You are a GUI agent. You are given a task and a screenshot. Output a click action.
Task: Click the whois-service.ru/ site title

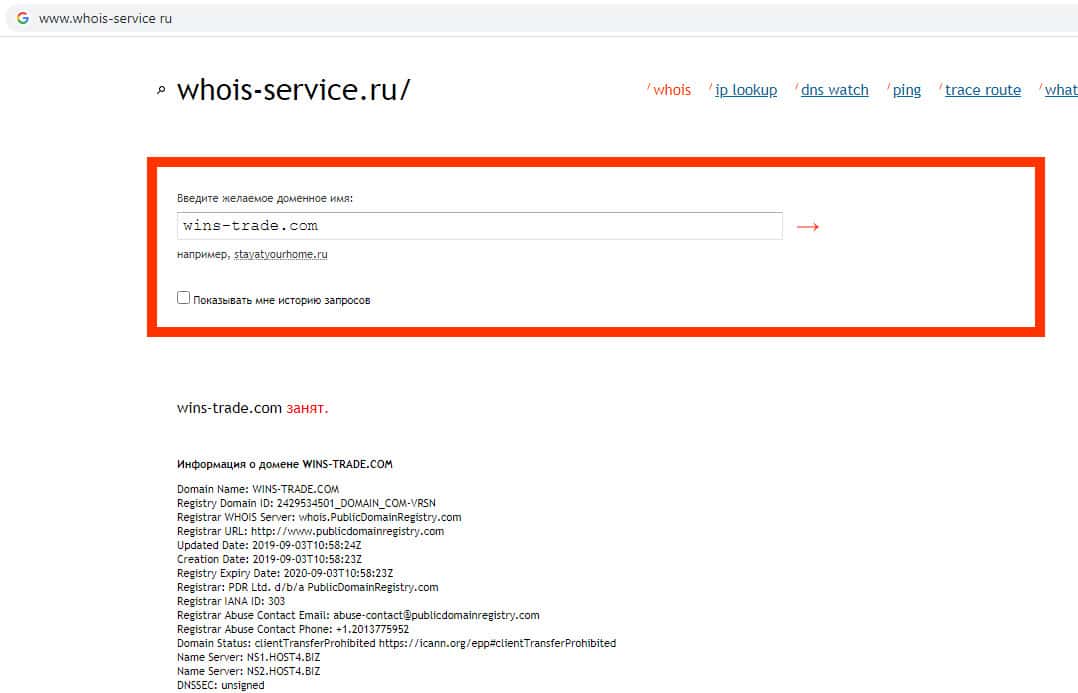[294, 90]
